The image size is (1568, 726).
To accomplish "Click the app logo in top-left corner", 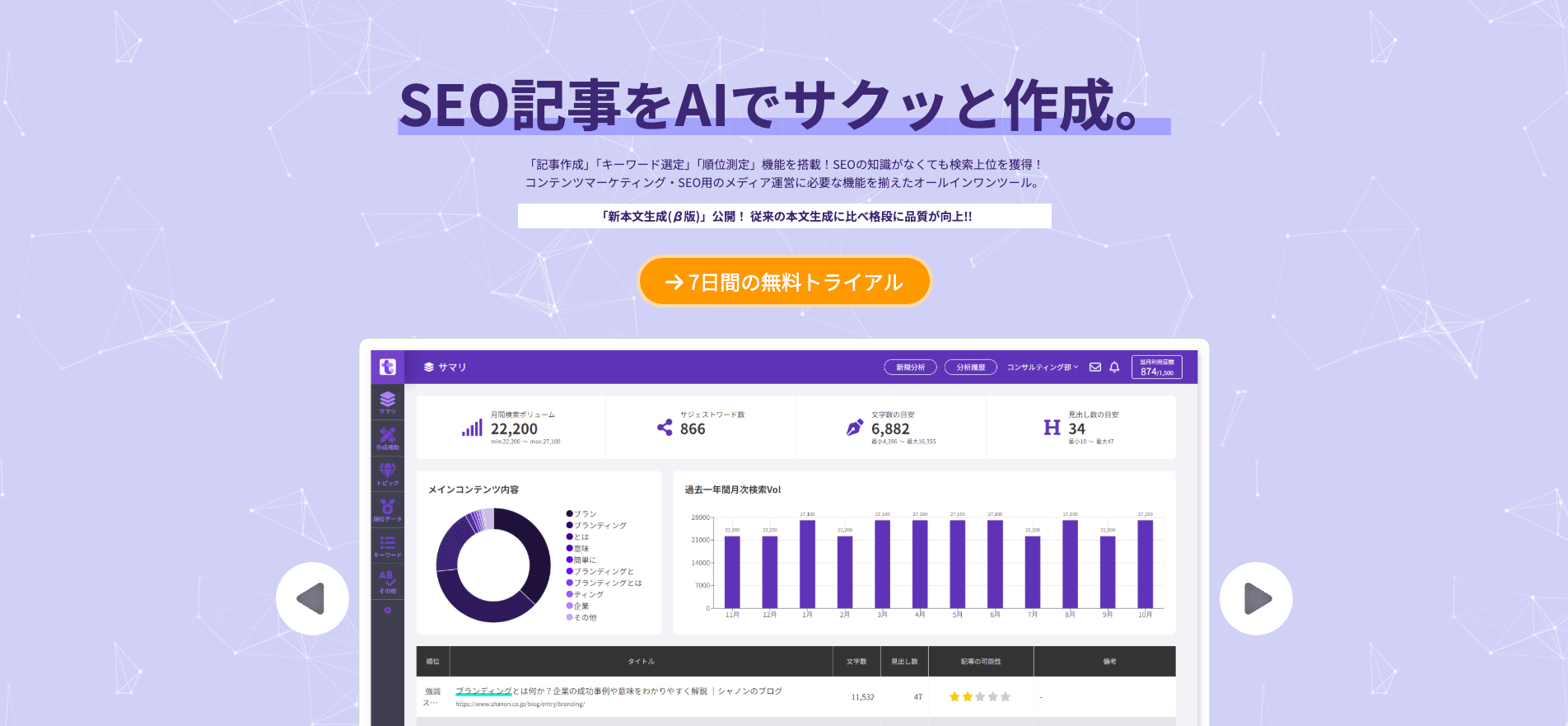I will (387, 368).
